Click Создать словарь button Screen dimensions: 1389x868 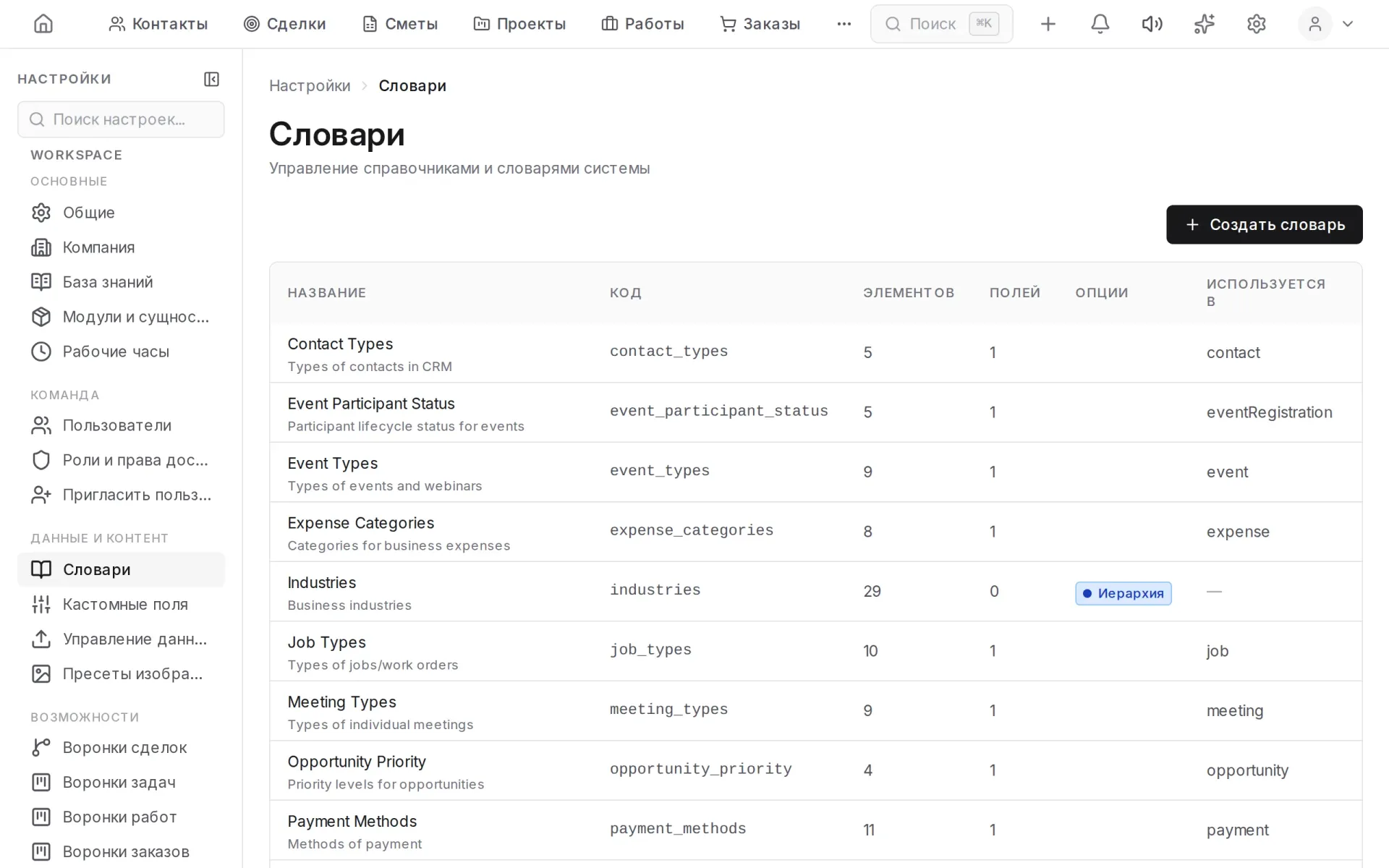[1264, 224]
